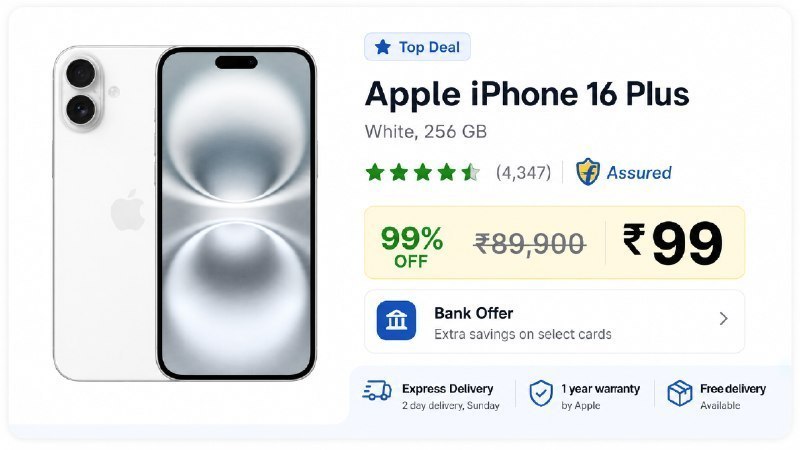
Task: Click the green 99% OFF label
Action: (x=412, y=246)
